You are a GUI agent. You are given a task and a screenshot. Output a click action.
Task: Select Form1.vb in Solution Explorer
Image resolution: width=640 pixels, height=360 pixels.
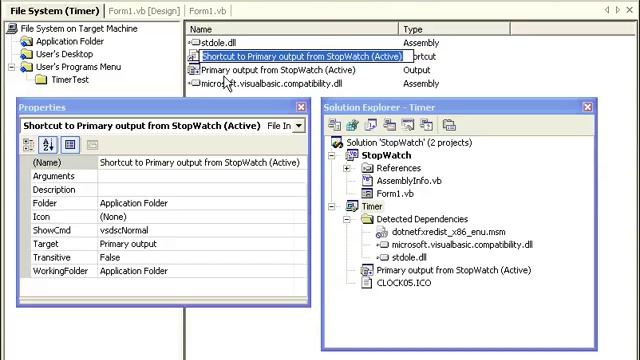(x=395, y=193)
